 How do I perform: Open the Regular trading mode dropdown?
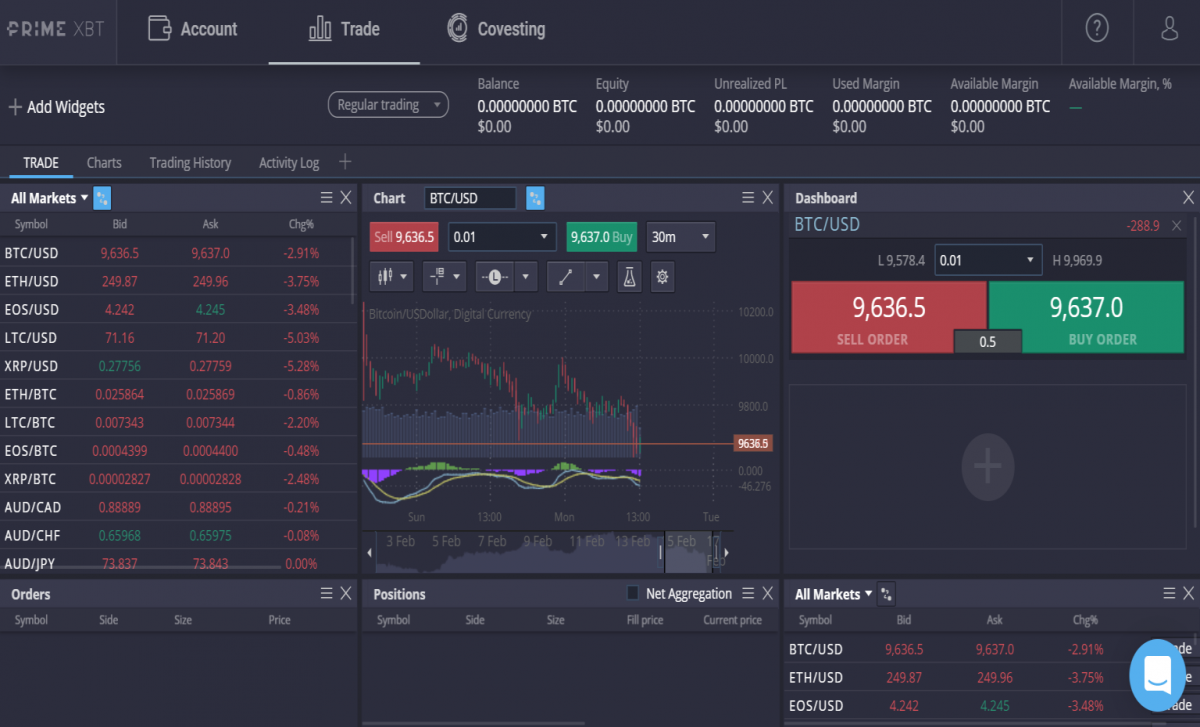point(388,105)
